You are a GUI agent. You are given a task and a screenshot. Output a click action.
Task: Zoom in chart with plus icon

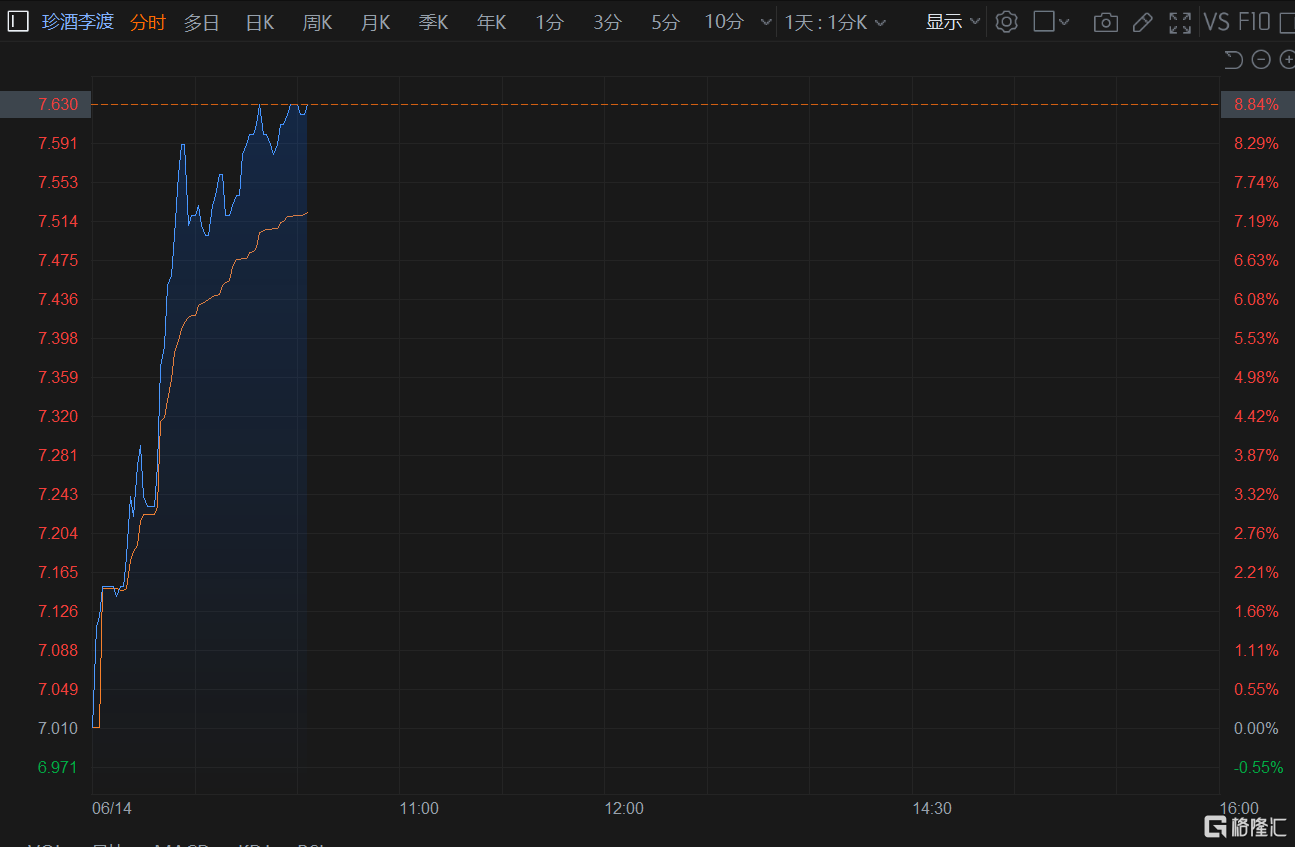click(x=1287, y=60)
